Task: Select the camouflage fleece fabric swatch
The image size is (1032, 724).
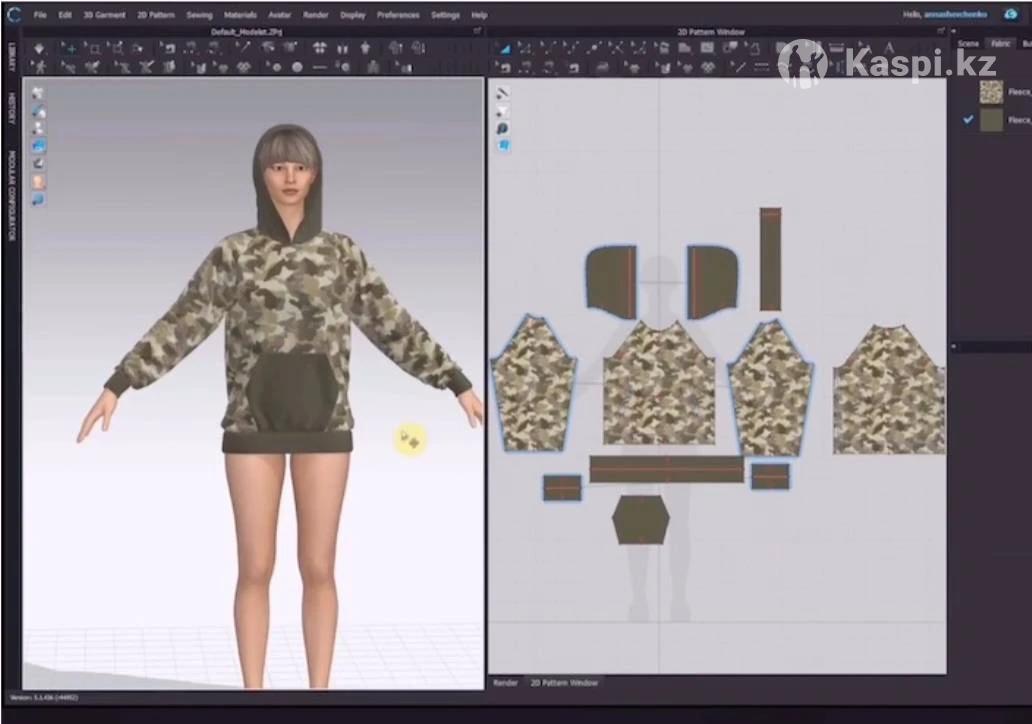Action: [x=991, y=92]
